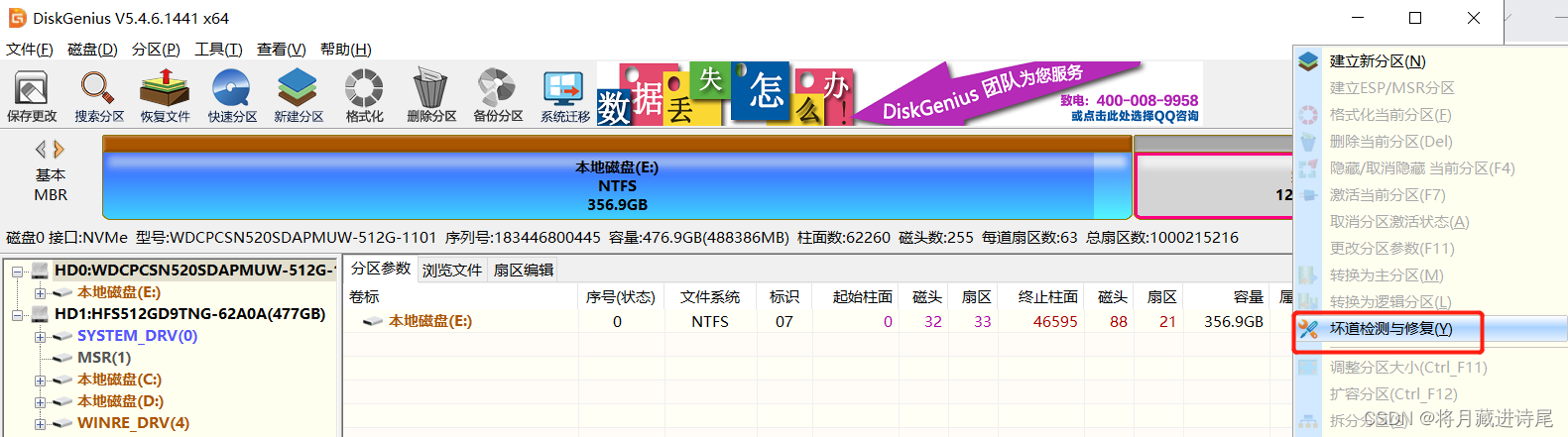Expand the SYSTEM_DRV(0) tree node

(40, 337)
